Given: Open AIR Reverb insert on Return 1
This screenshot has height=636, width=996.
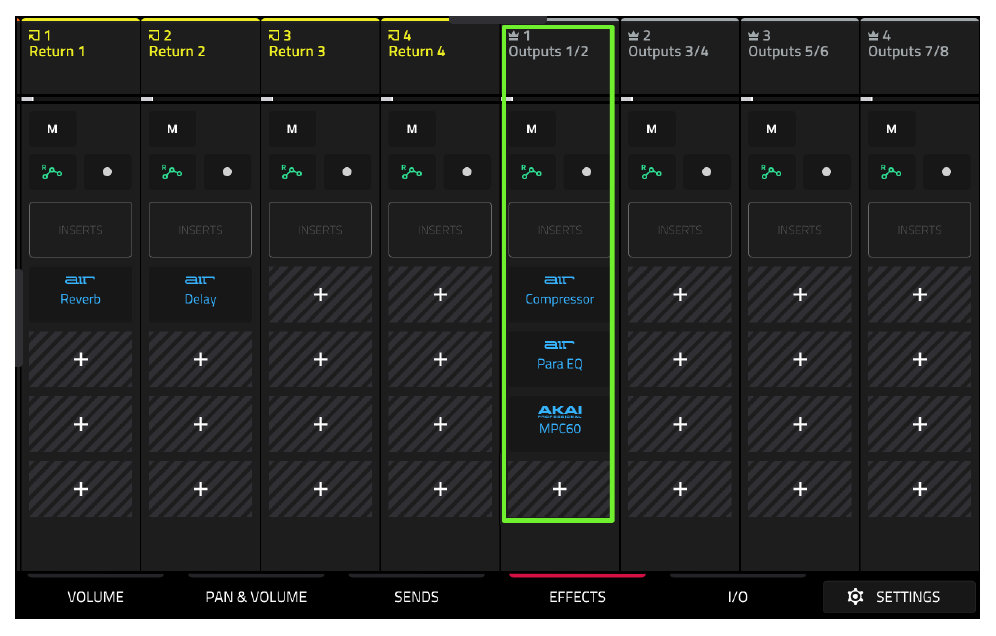Looking at the screenshot, I should pyautogui.click(x=81, y=294).
